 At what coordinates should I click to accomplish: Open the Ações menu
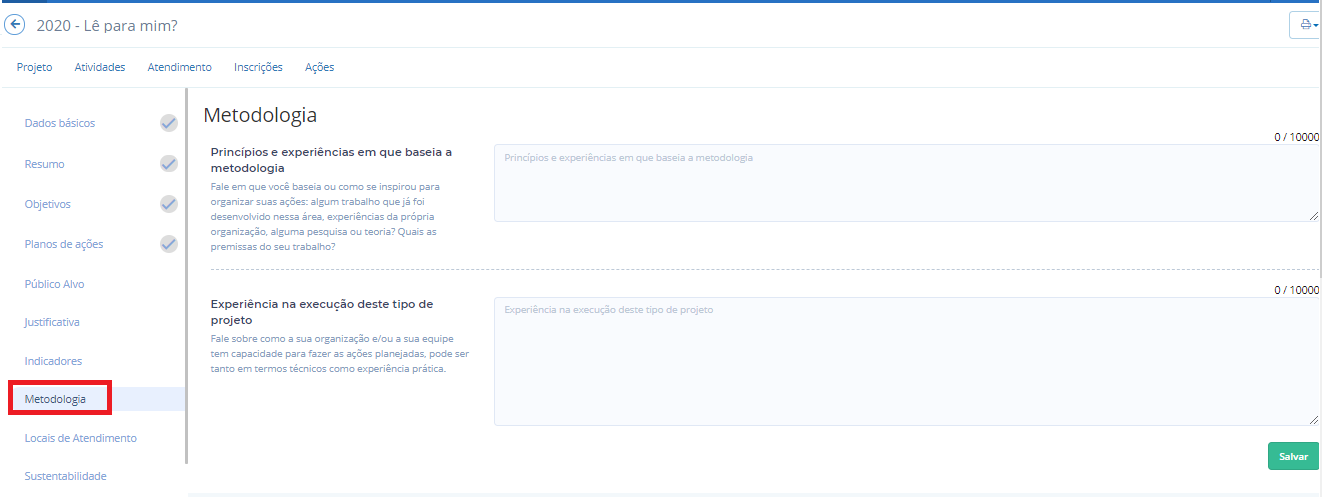319,67
